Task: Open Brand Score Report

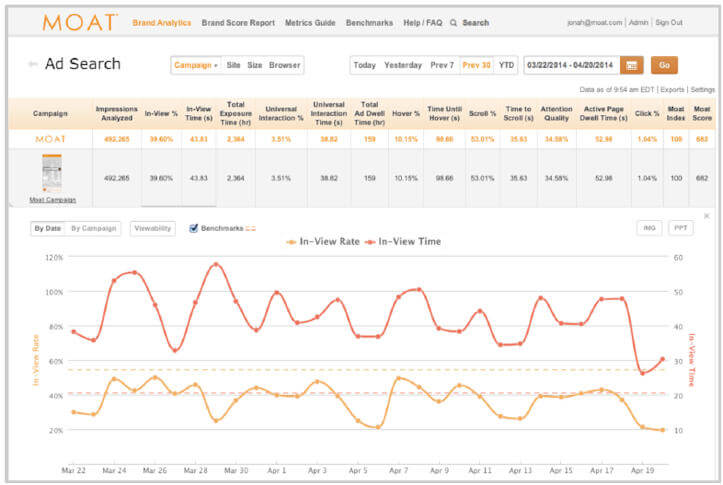Action: [x=238, y=23]
